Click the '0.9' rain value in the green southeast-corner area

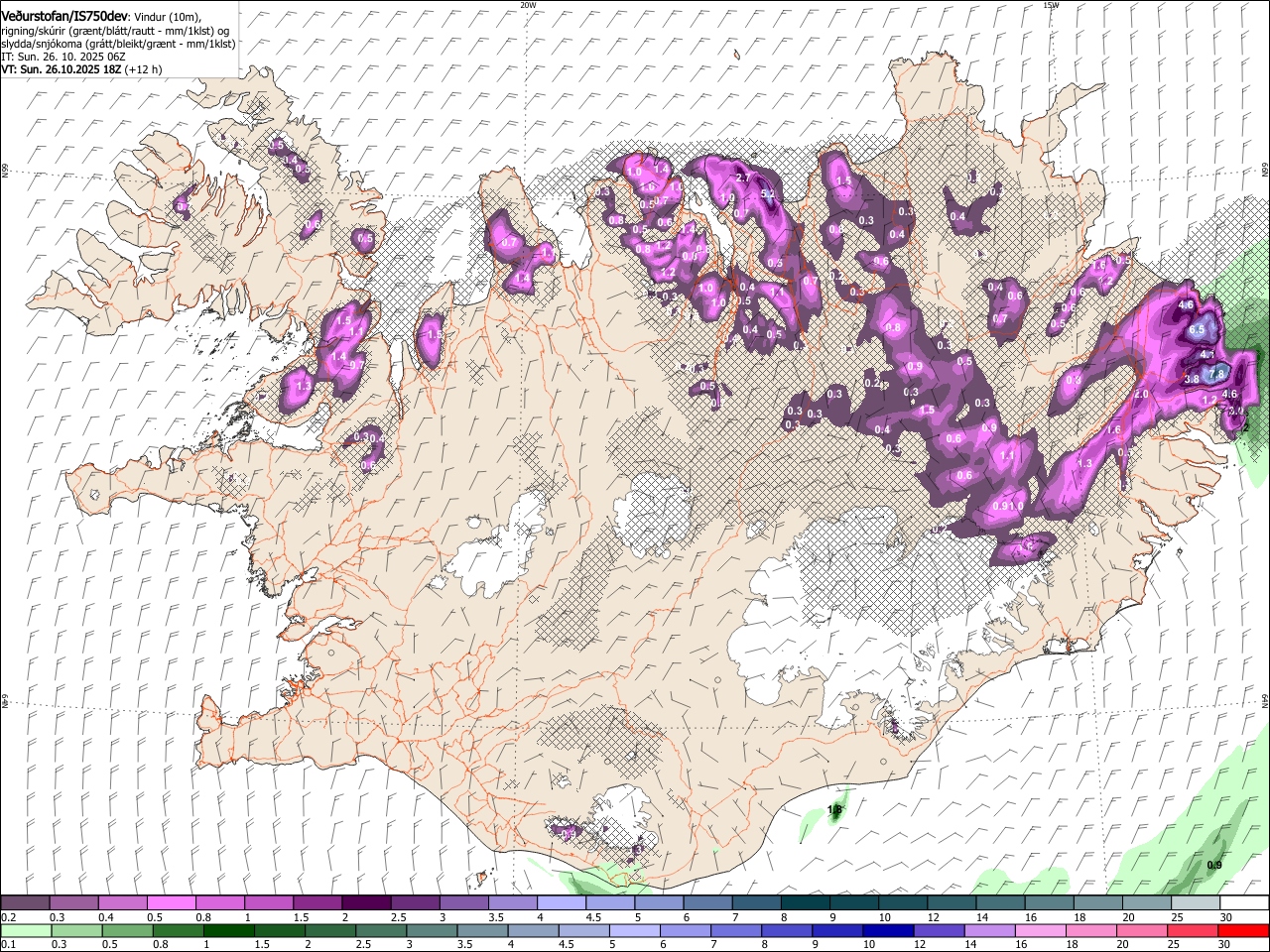(1214, 866)
